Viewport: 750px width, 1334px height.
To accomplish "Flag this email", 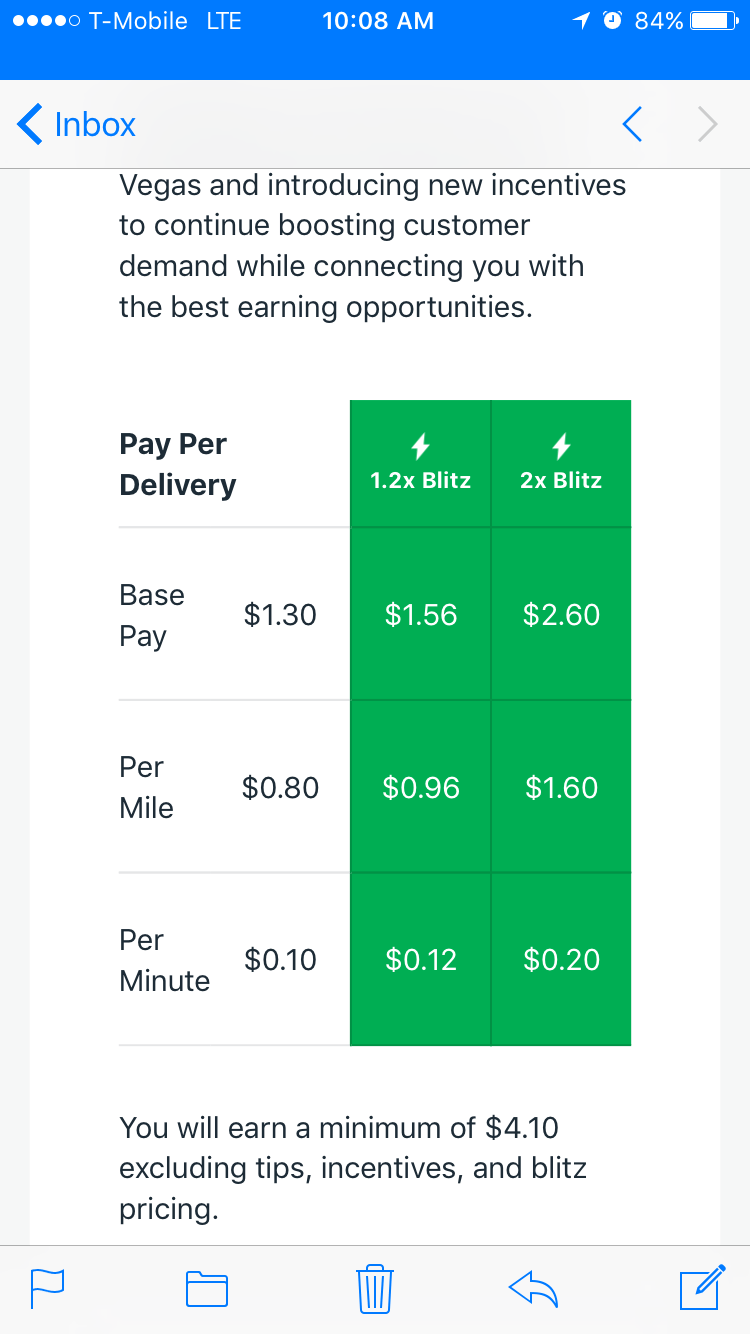I will coord(47,1289).
